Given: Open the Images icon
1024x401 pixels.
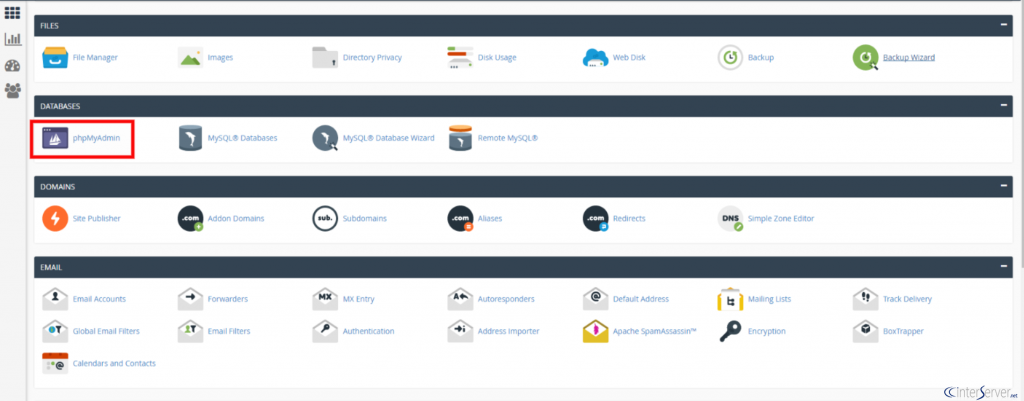Looking at the screenshot, I should click(190, 57).
